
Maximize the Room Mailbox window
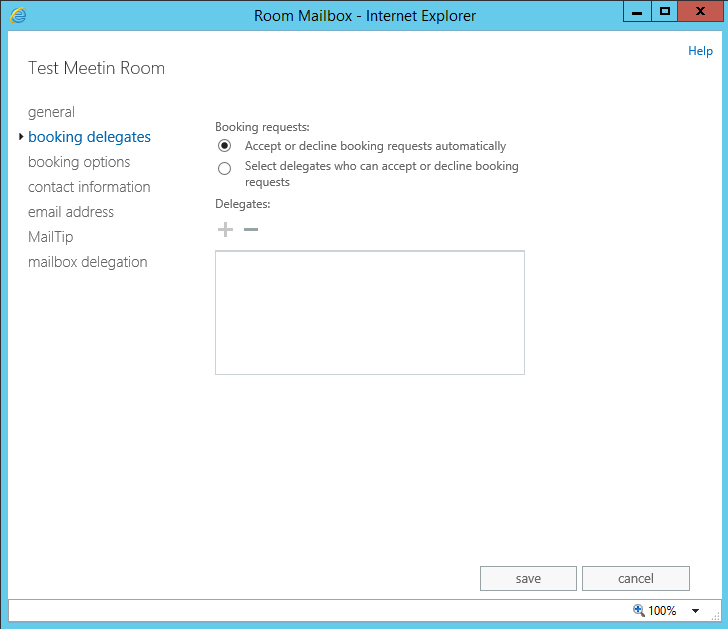(665, 12)
